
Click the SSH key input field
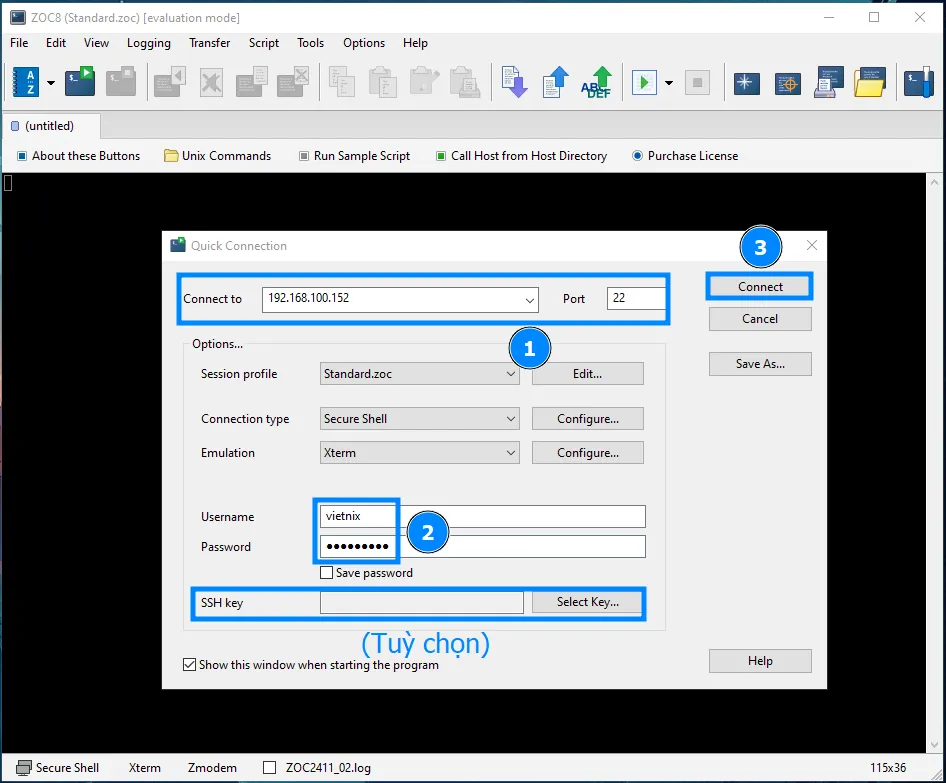point(422,602)
